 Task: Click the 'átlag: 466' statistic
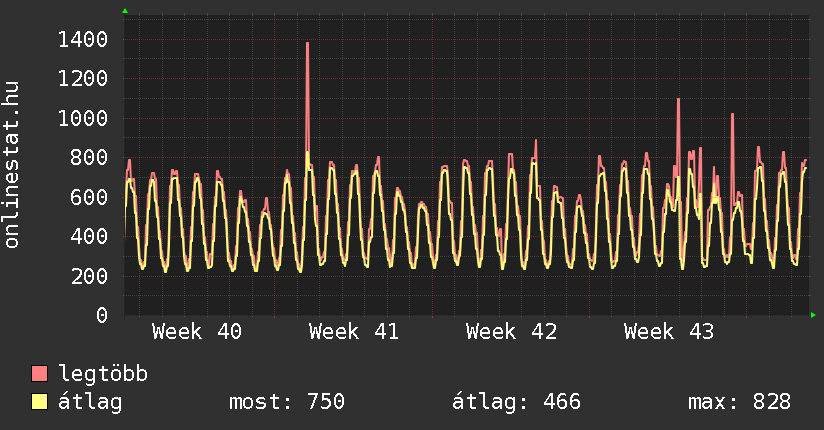[x=516, y=402]
